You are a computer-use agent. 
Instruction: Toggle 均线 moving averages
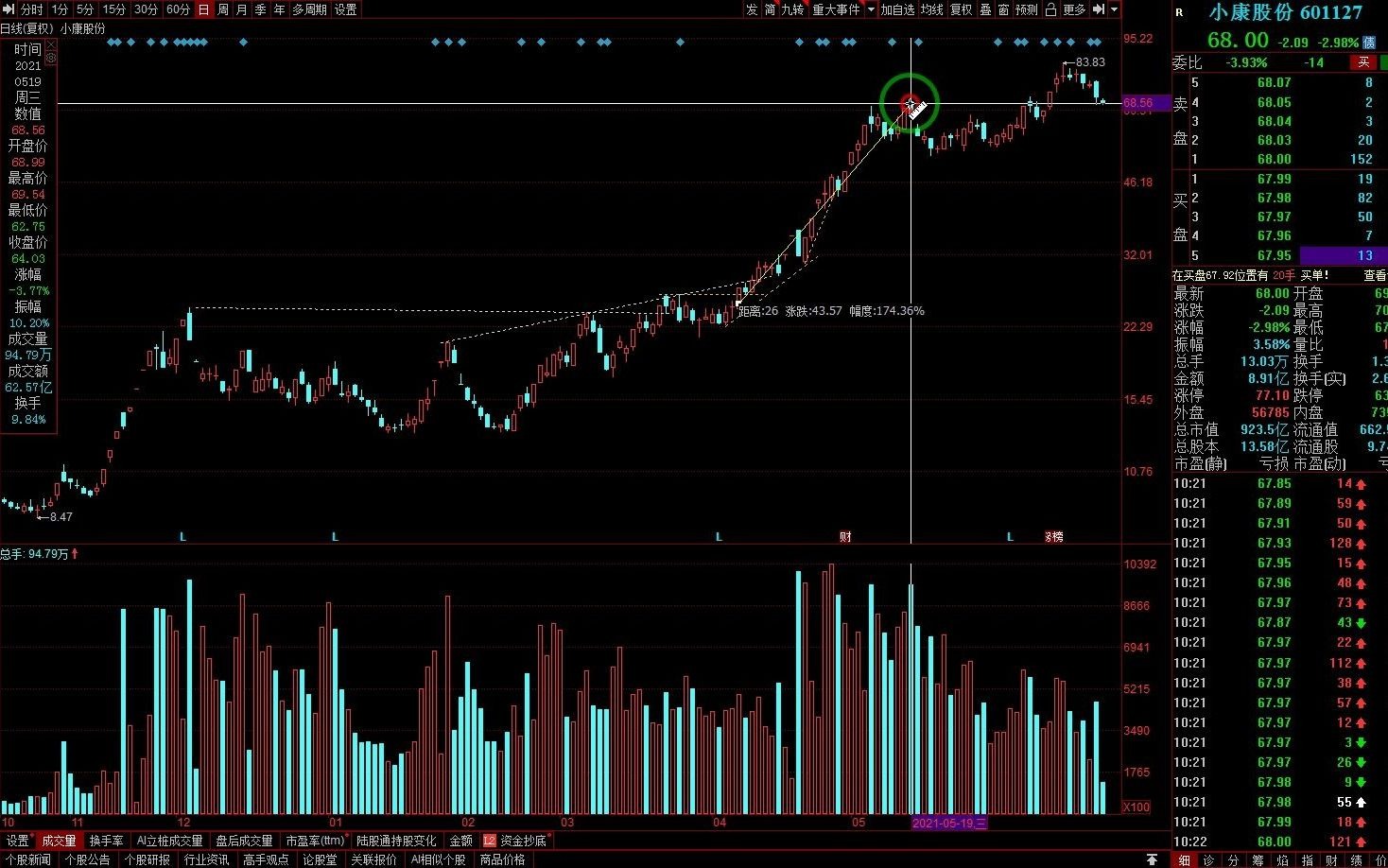932,9
